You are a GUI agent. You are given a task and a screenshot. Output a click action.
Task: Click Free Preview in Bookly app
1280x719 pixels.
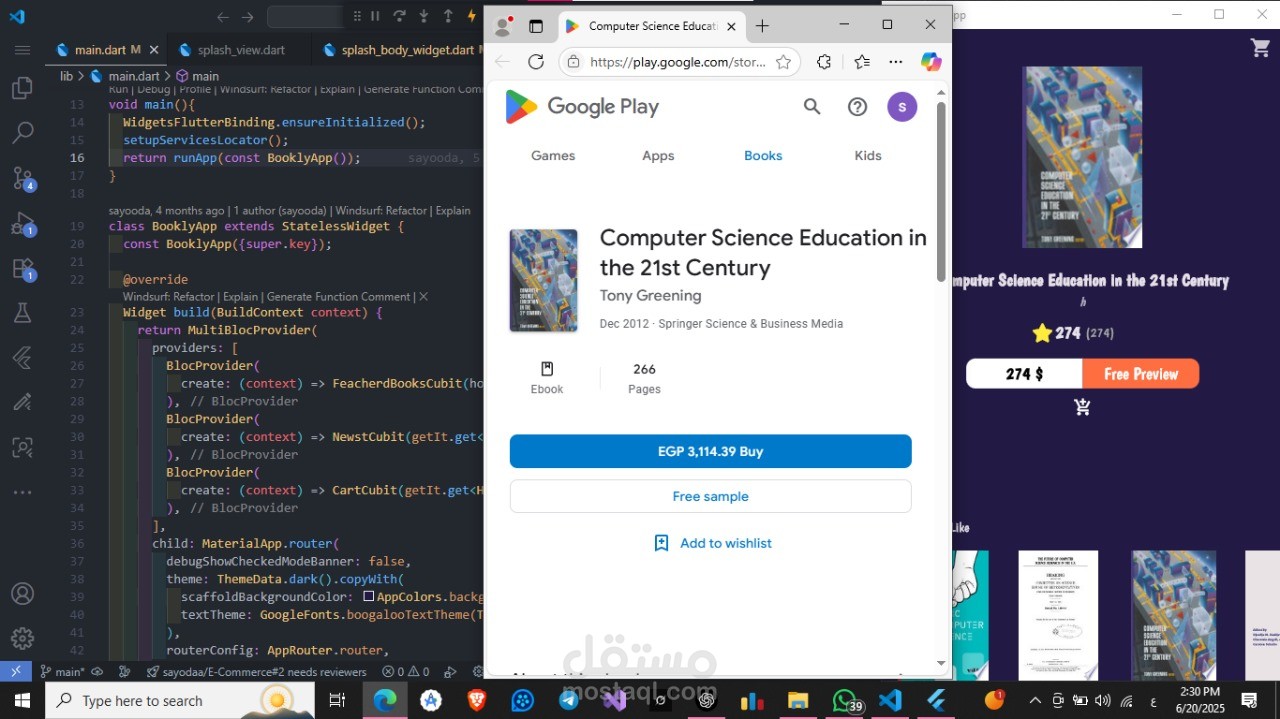[1141, 374]
